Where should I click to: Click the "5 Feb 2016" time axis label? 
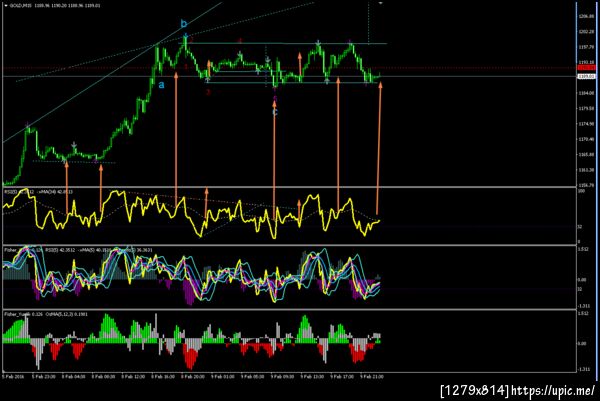pos(14,377)
